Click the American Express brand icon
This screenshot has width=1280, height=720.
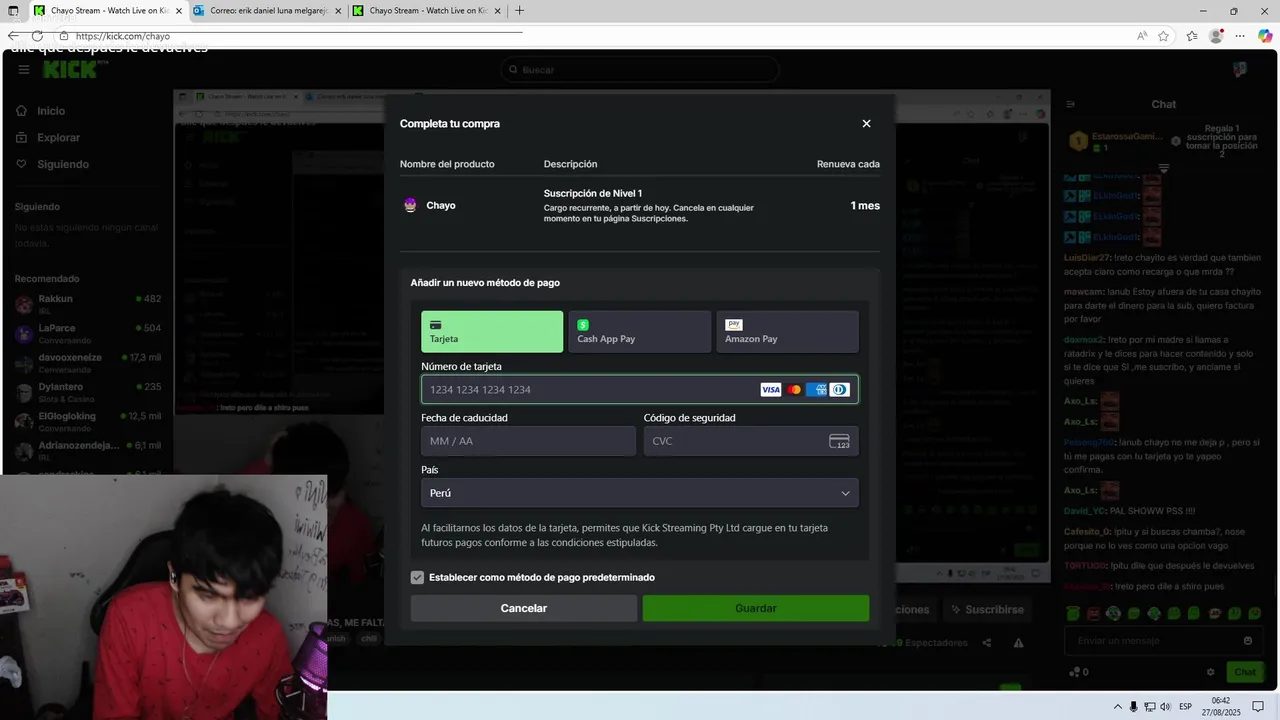point(817,390)
